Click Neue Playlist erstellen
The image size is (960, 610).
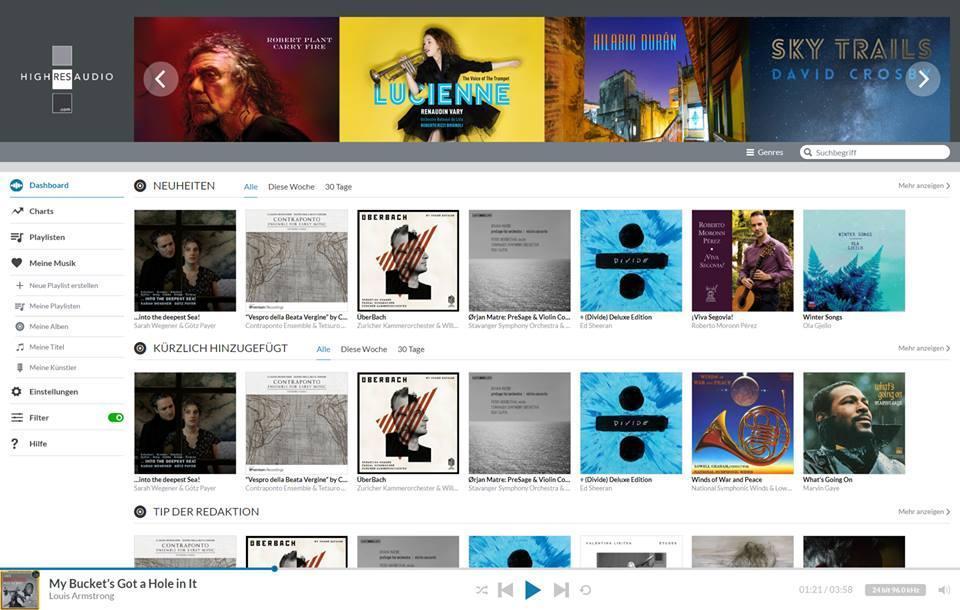point(63,285)
